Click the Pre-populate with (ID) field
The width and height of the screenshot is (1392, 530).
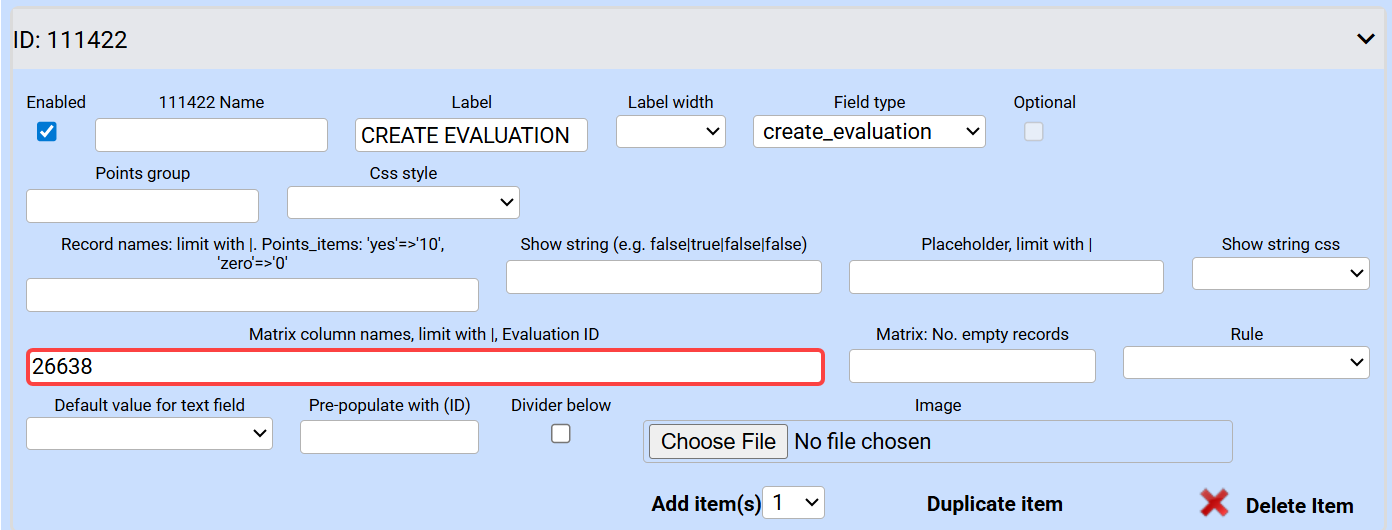point(389,437)
